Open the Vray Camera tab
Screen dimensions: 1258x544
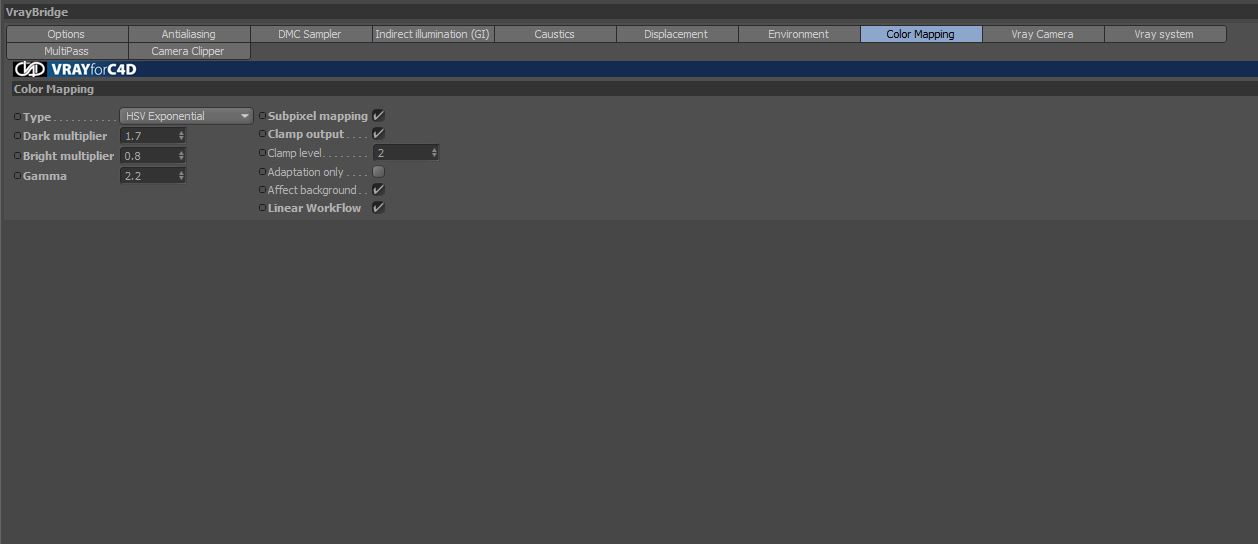coord(1043,34)
